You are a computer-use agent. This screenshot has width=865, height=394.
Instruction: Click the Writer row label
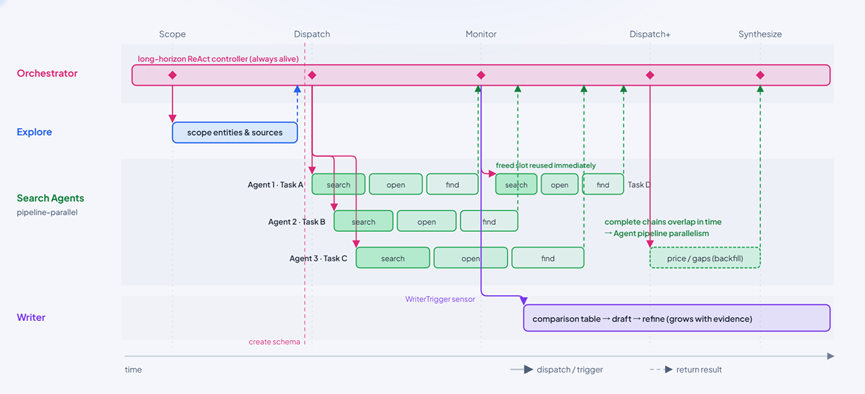pyautogui.click(x=31, y=318)
